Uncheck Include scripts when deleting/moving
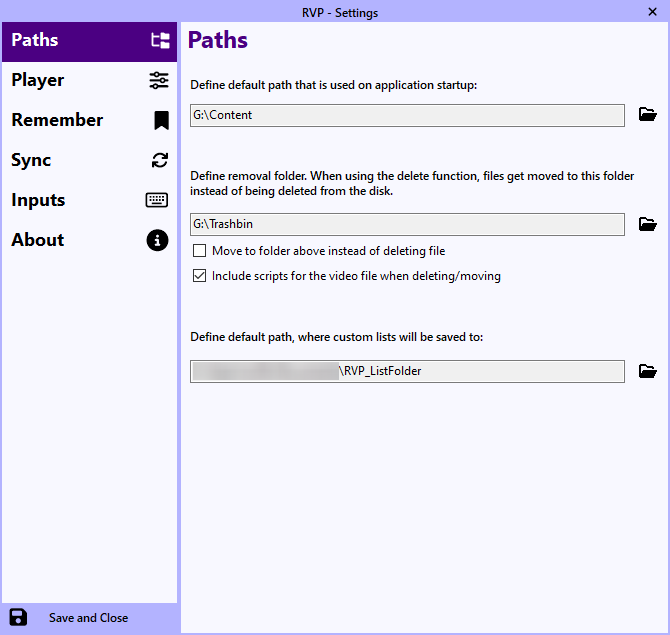Screen dimensions: 670x635 (x=200, y=276)
